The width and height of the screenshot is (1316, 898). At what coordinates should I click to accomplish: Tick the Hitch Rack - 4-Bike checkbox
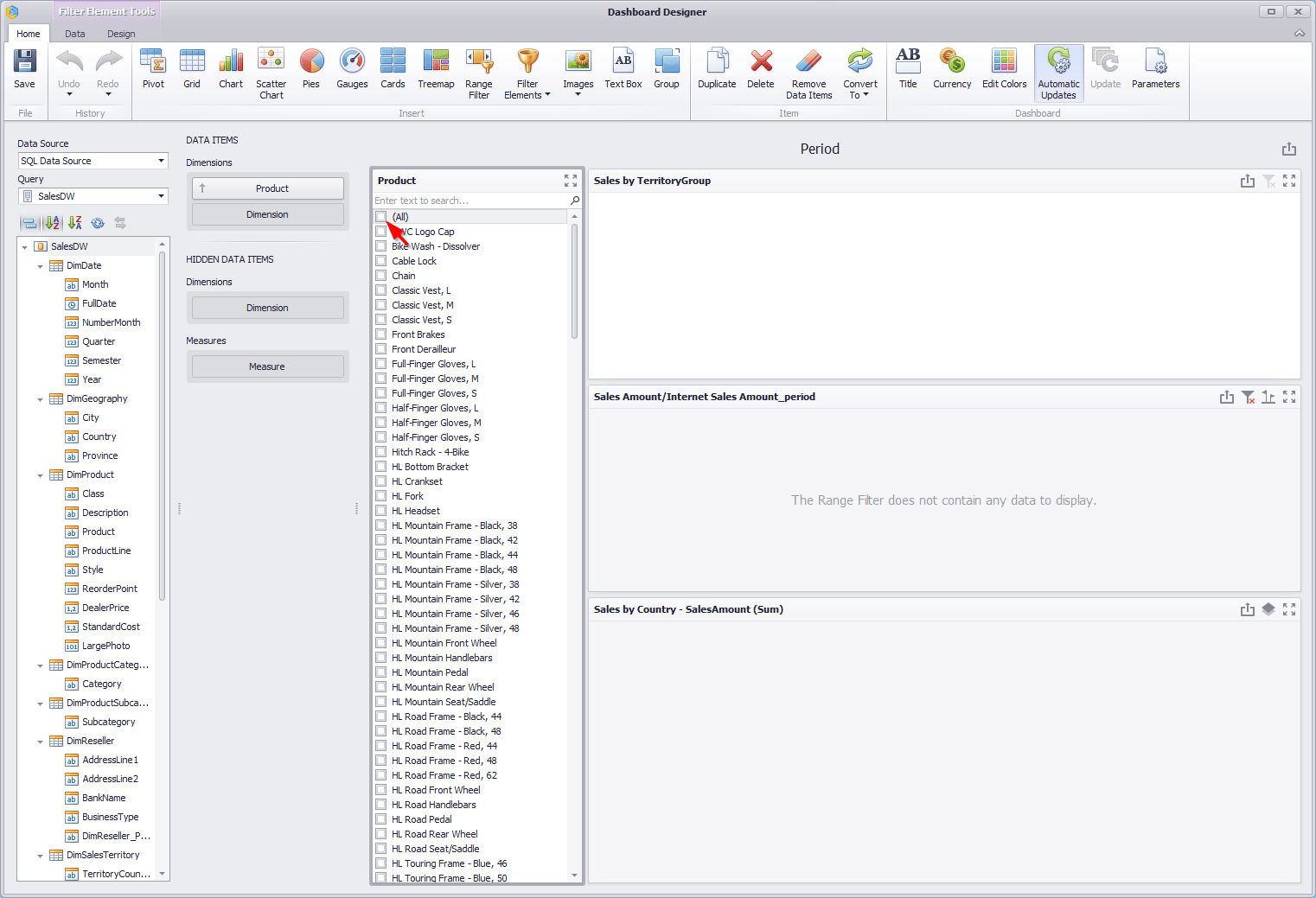381,452
